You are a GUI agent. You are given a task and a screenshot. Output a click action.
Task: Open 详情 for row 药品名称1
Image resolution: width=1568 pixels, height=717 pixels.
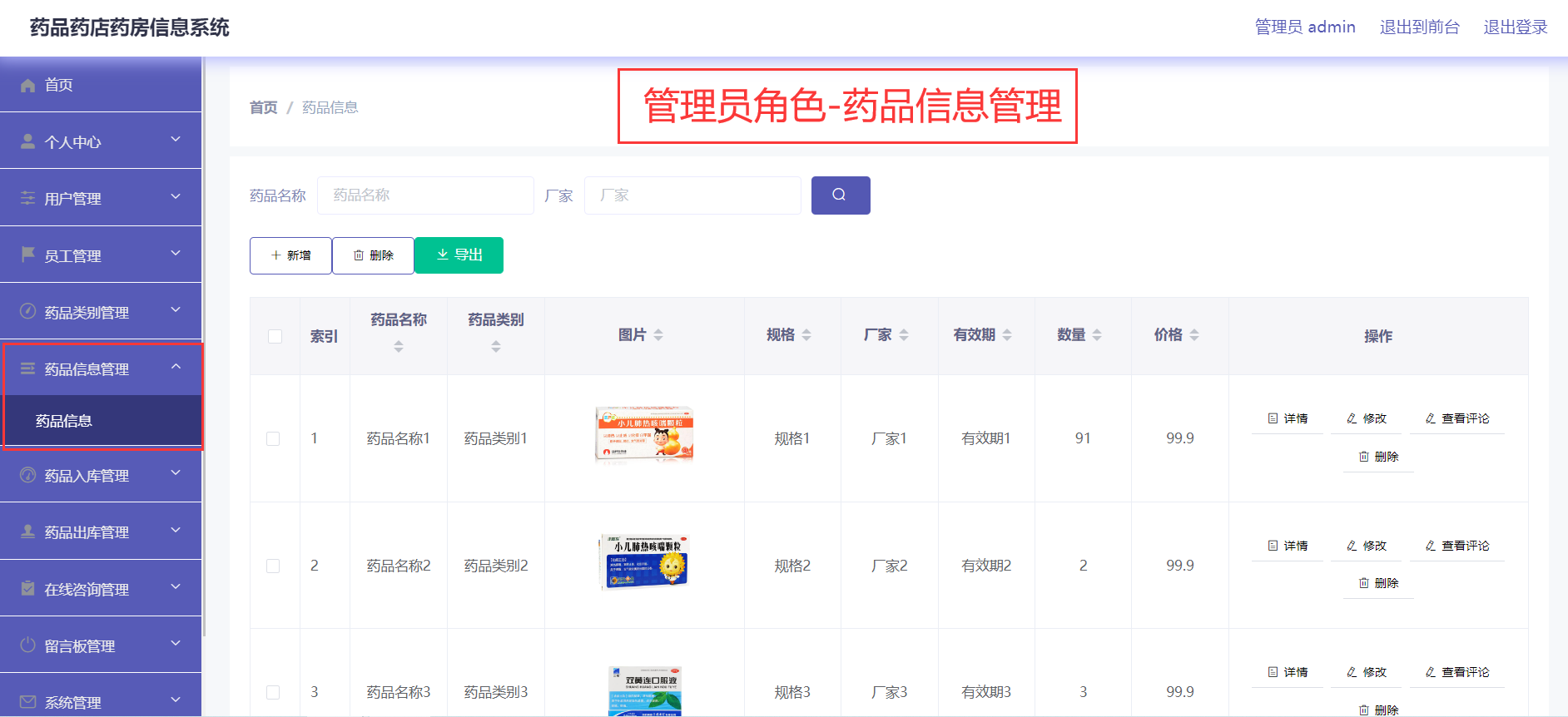click(1288, 418)
